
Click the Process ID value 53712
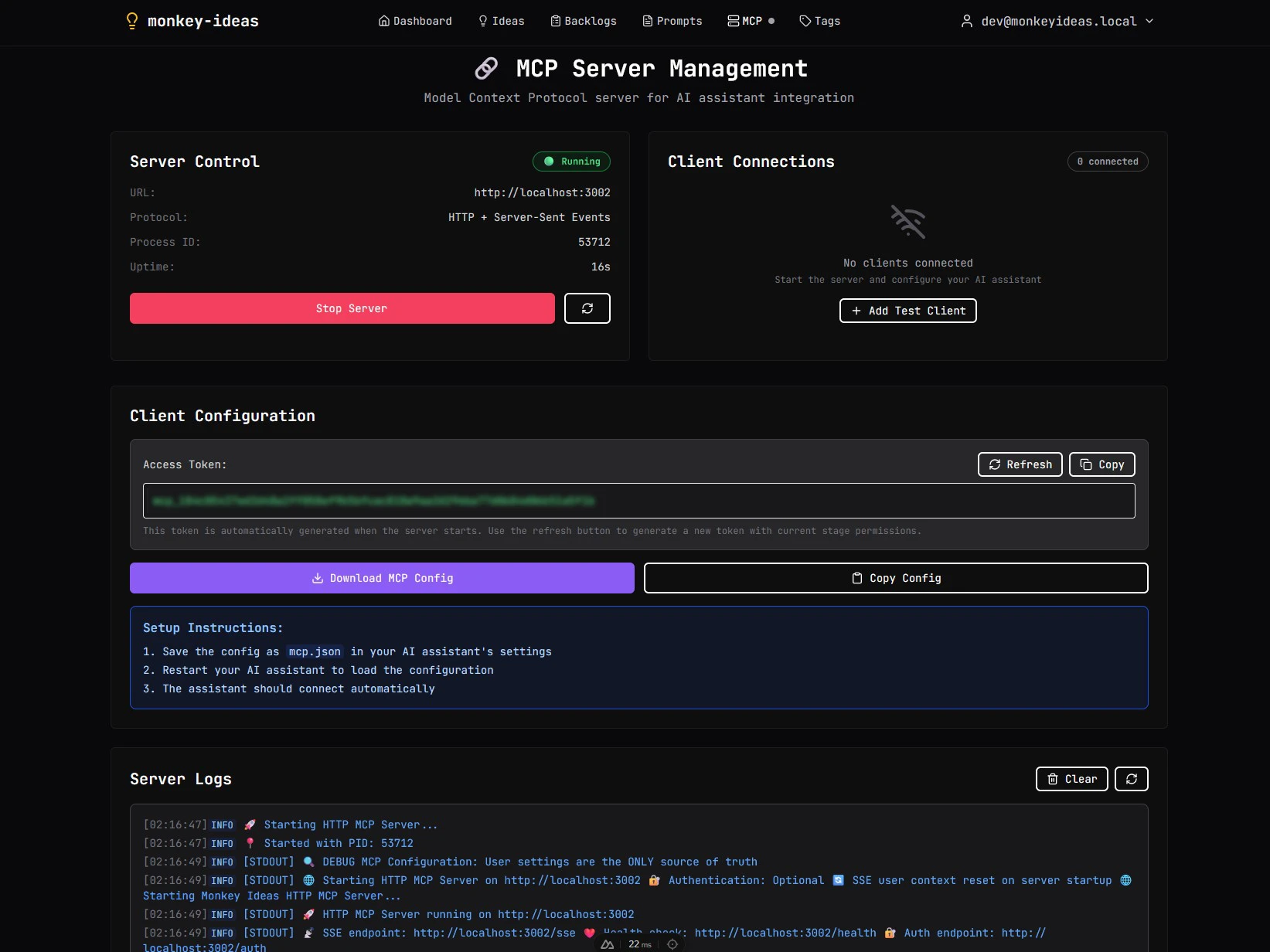594,242
